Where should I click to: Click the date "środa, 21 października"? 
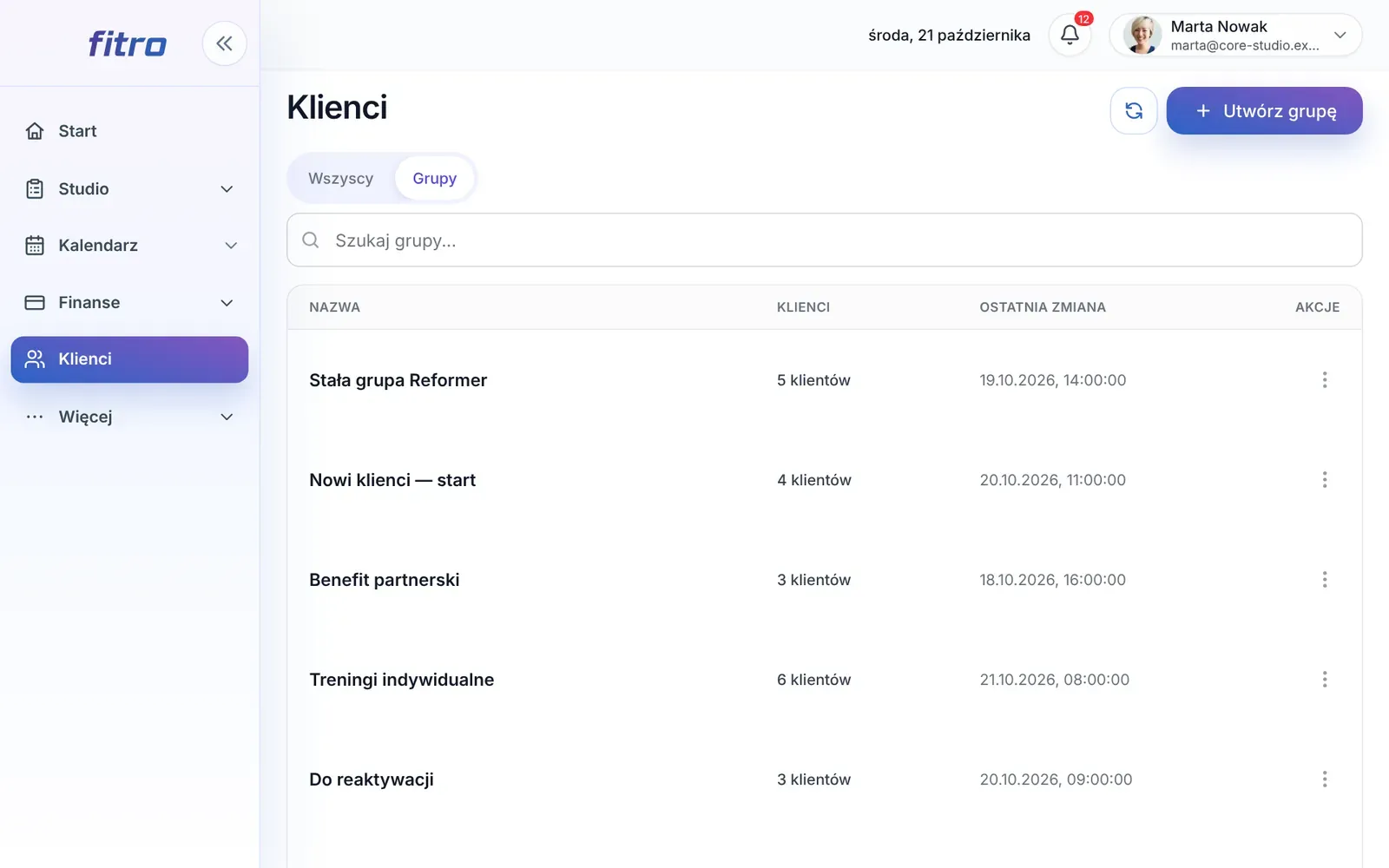949,35
